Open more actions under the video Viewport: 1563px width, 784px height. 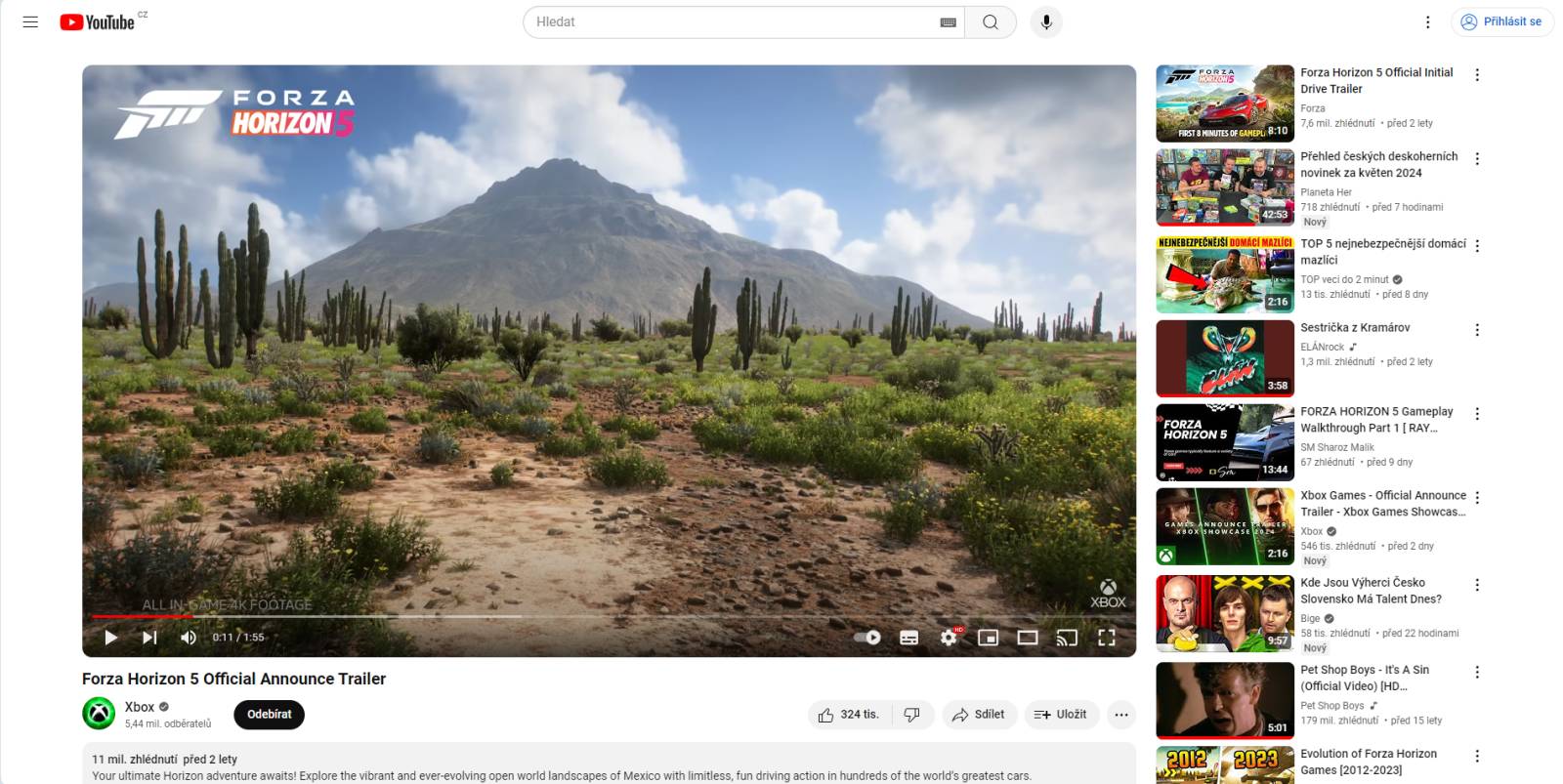[1121, 715]
